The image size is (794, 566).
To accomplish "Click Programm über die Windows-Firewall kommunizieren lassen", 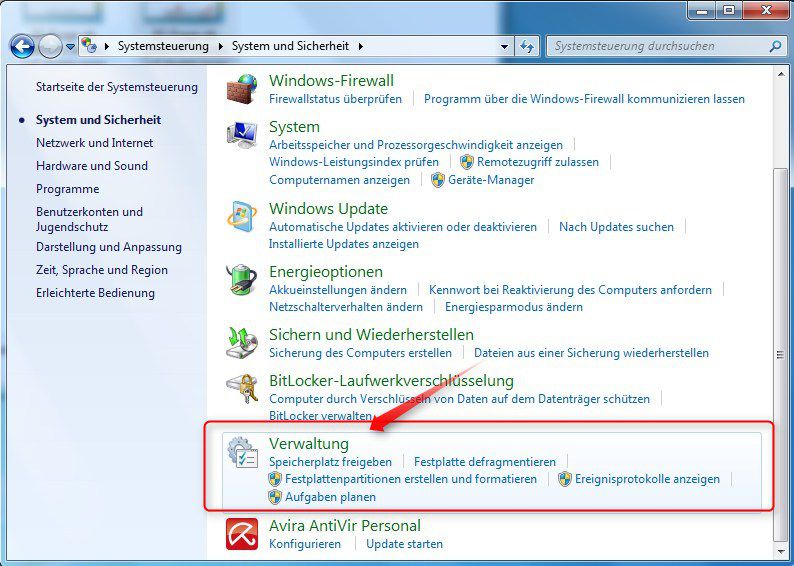I will click(x=584, y=99).
